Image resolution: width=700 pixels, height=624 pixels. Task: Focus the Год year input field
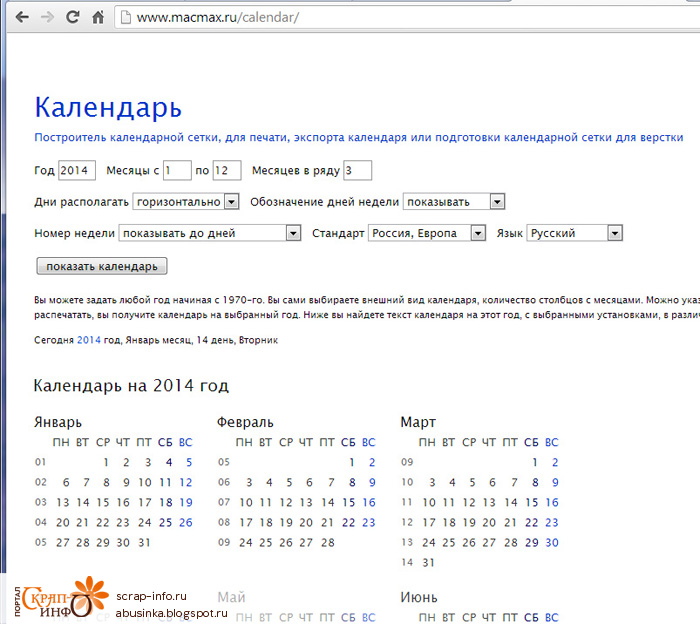pos(77,170)
